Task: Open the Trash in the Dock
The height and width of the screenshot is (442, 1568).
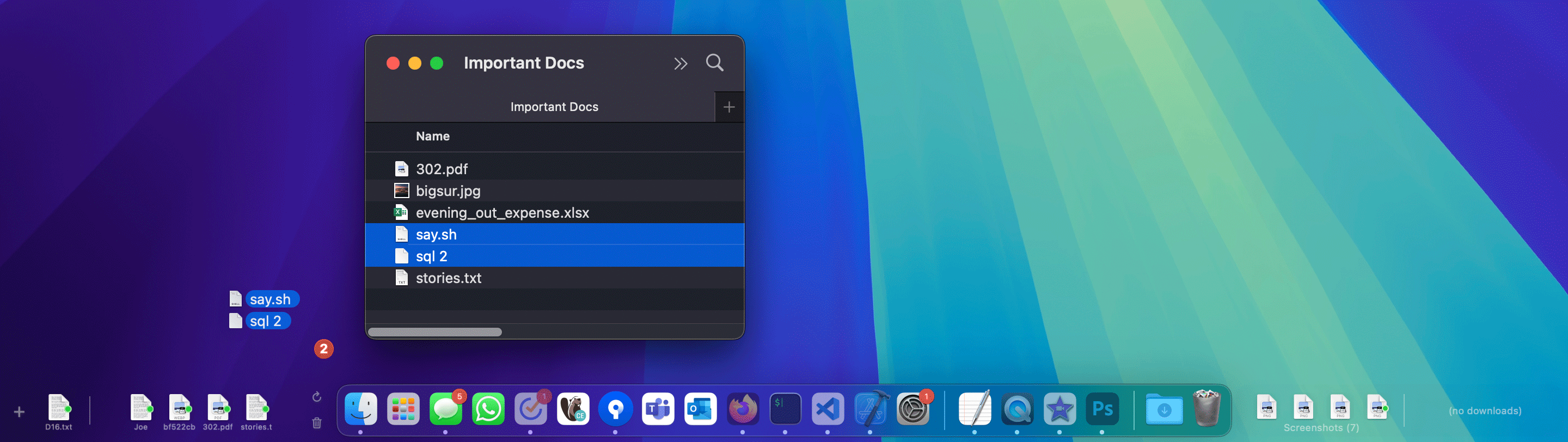Action: click(x=1206, y=407)
